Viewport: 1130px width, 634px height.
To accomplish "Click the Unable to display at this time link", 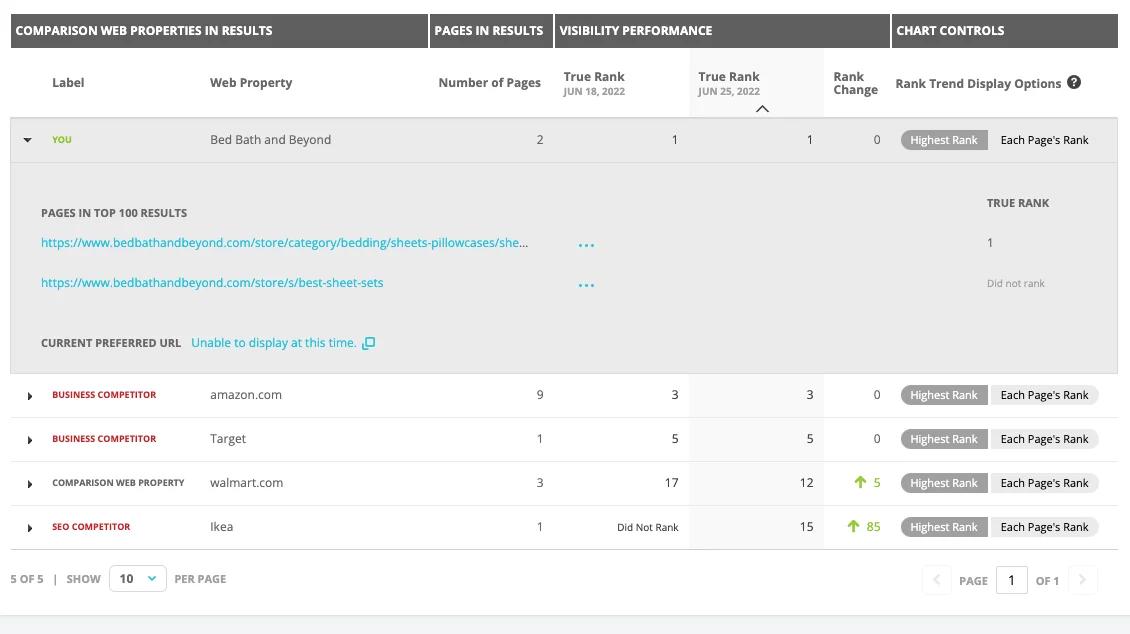I will click(x=273, y=343).
